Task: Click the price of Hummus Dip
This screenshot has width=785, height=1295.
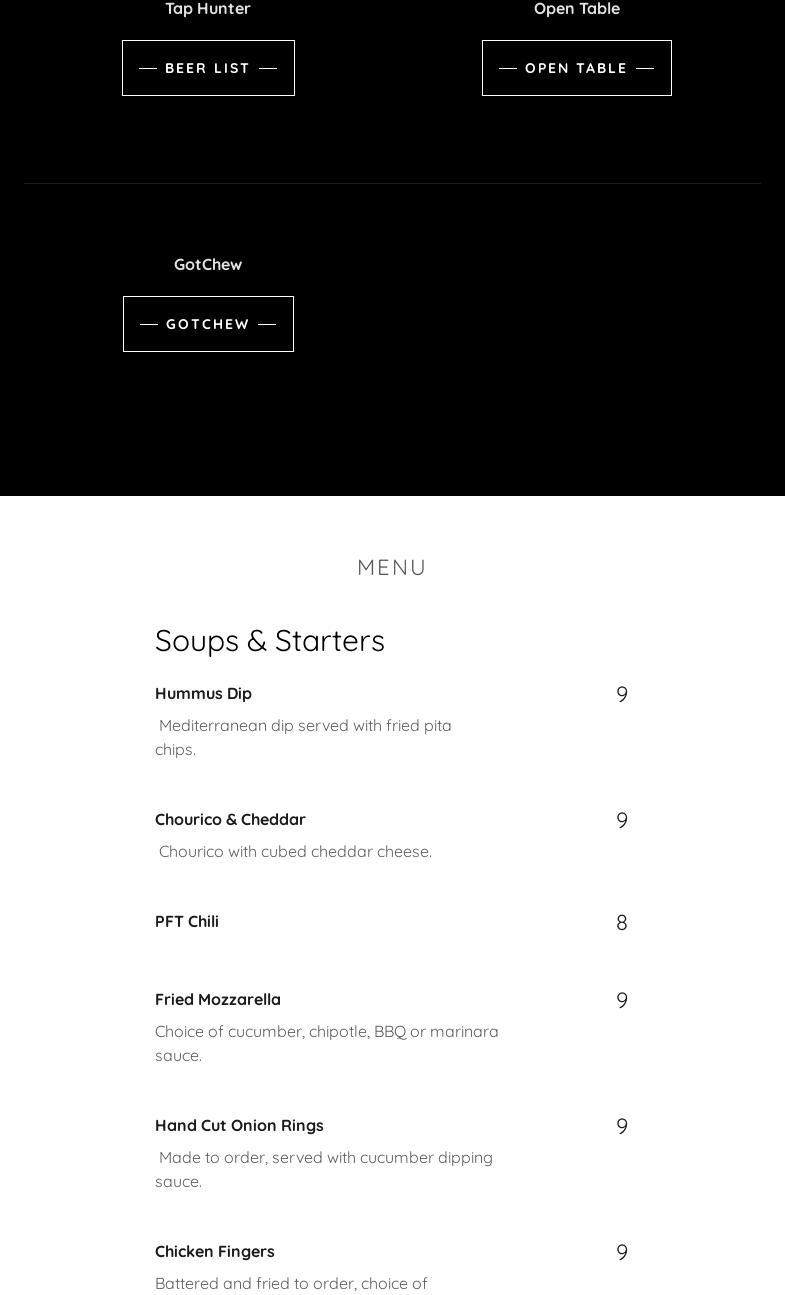Action: (622, 695)
